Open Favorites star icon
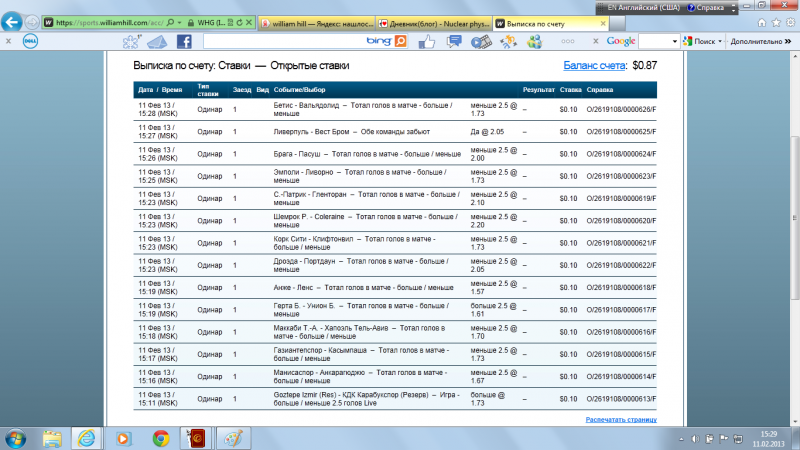The image size is (800, 450). coord(776,22)
